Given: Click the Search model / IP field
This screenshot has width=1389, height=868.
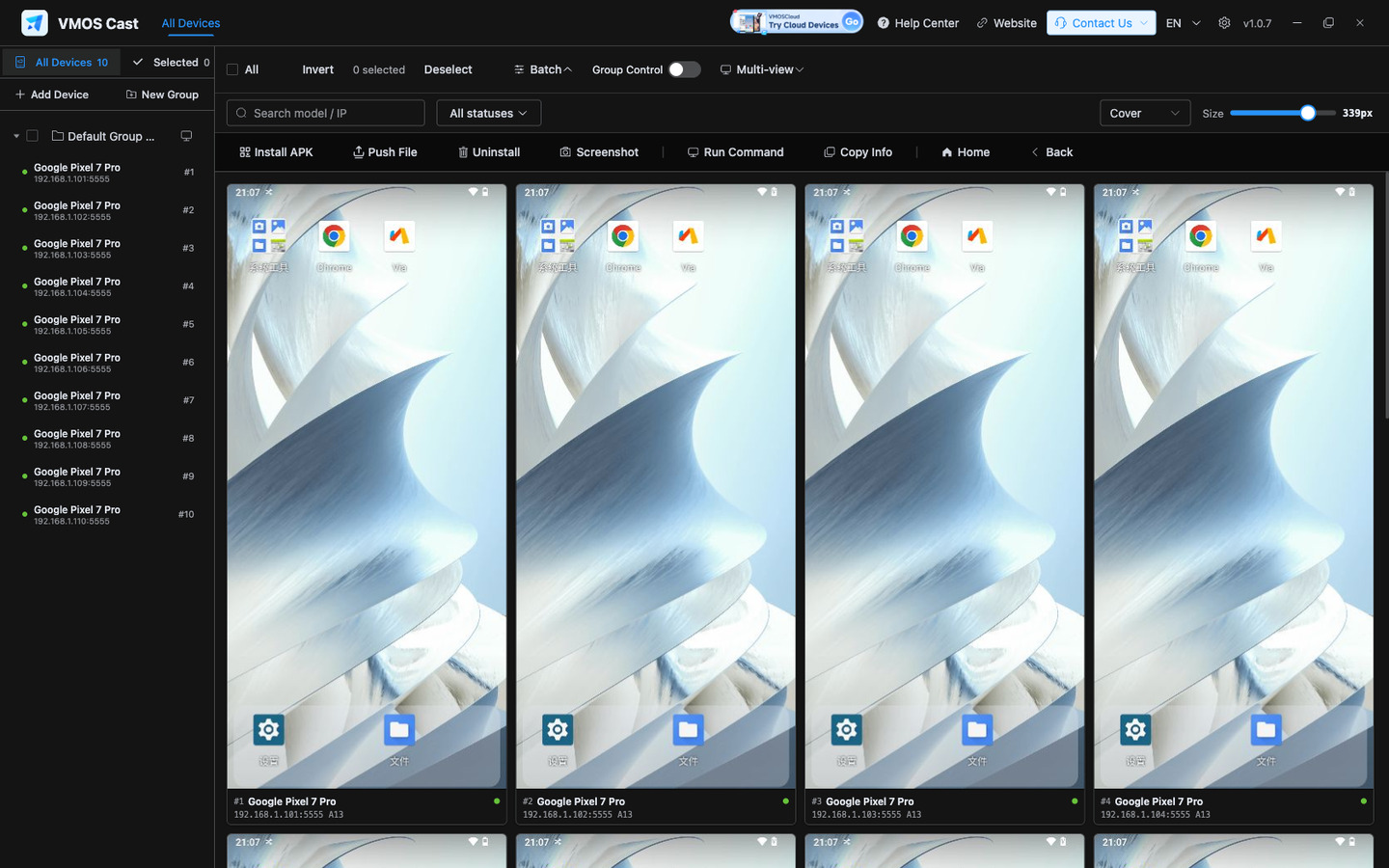Looking at the screenshot, I should click(x=325, y=113).
